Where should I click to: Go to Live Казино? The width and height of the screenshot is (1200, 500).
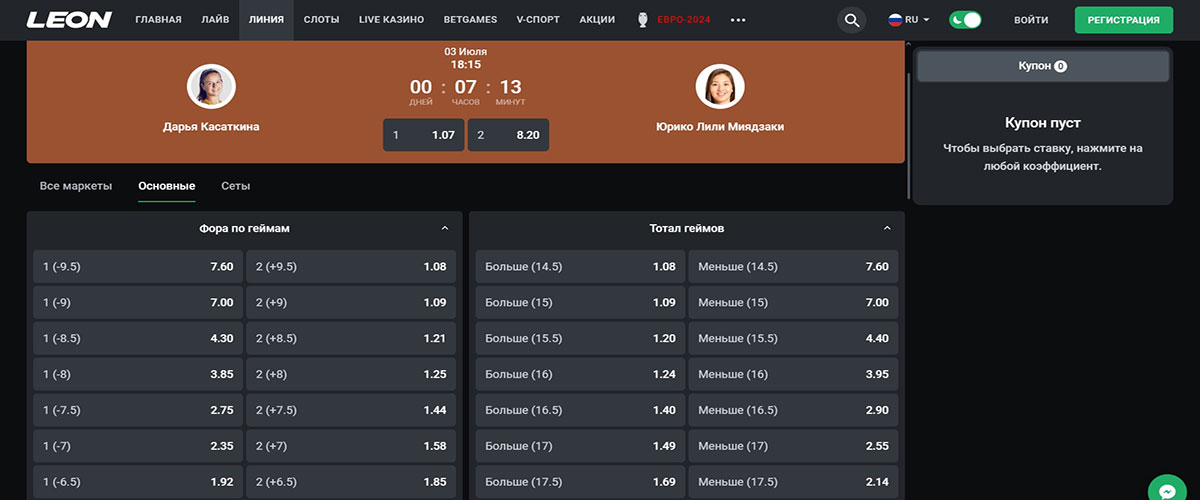391,20
